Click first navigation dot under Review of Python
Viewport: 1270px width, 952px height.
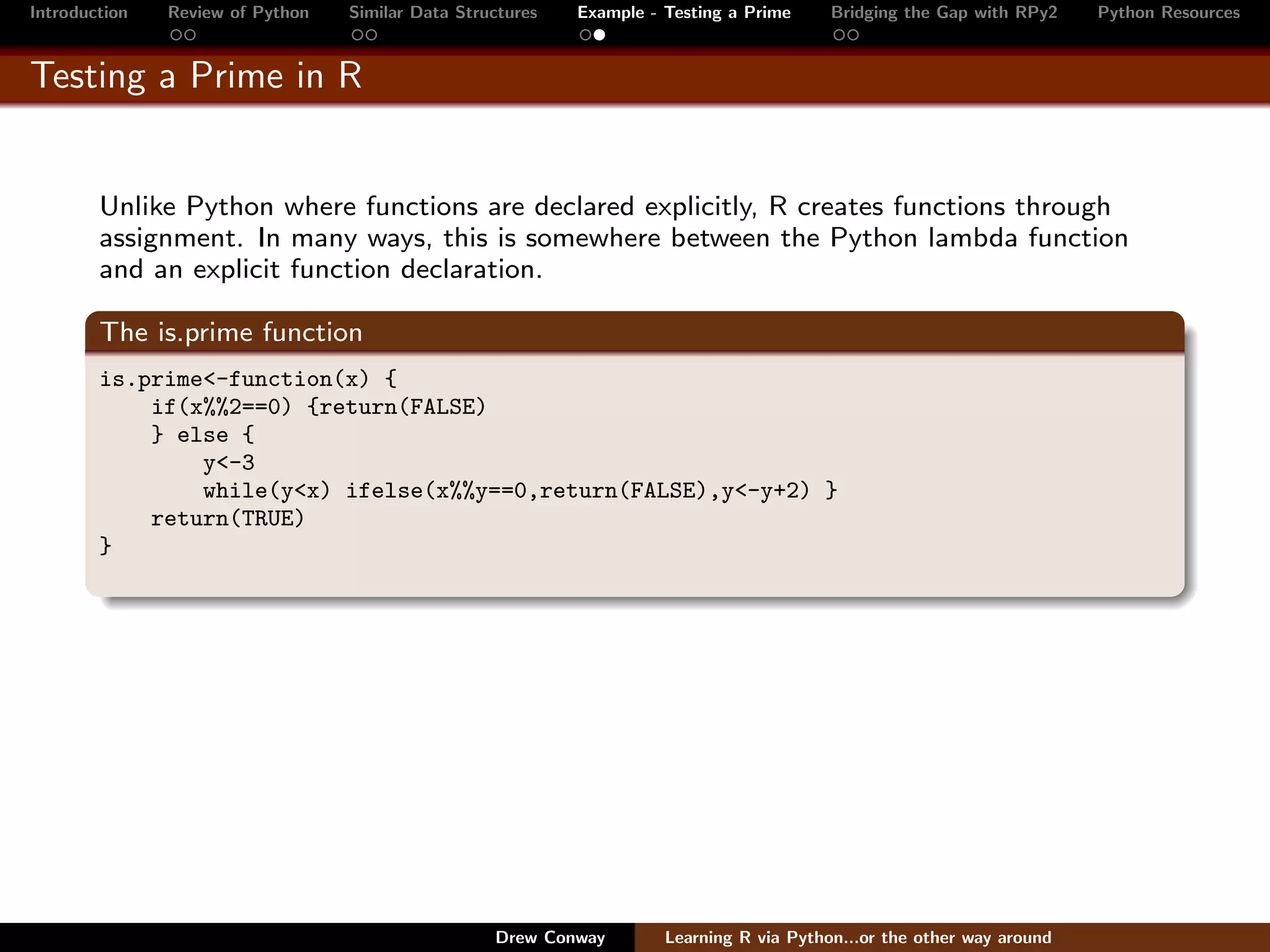click(176, 35)
